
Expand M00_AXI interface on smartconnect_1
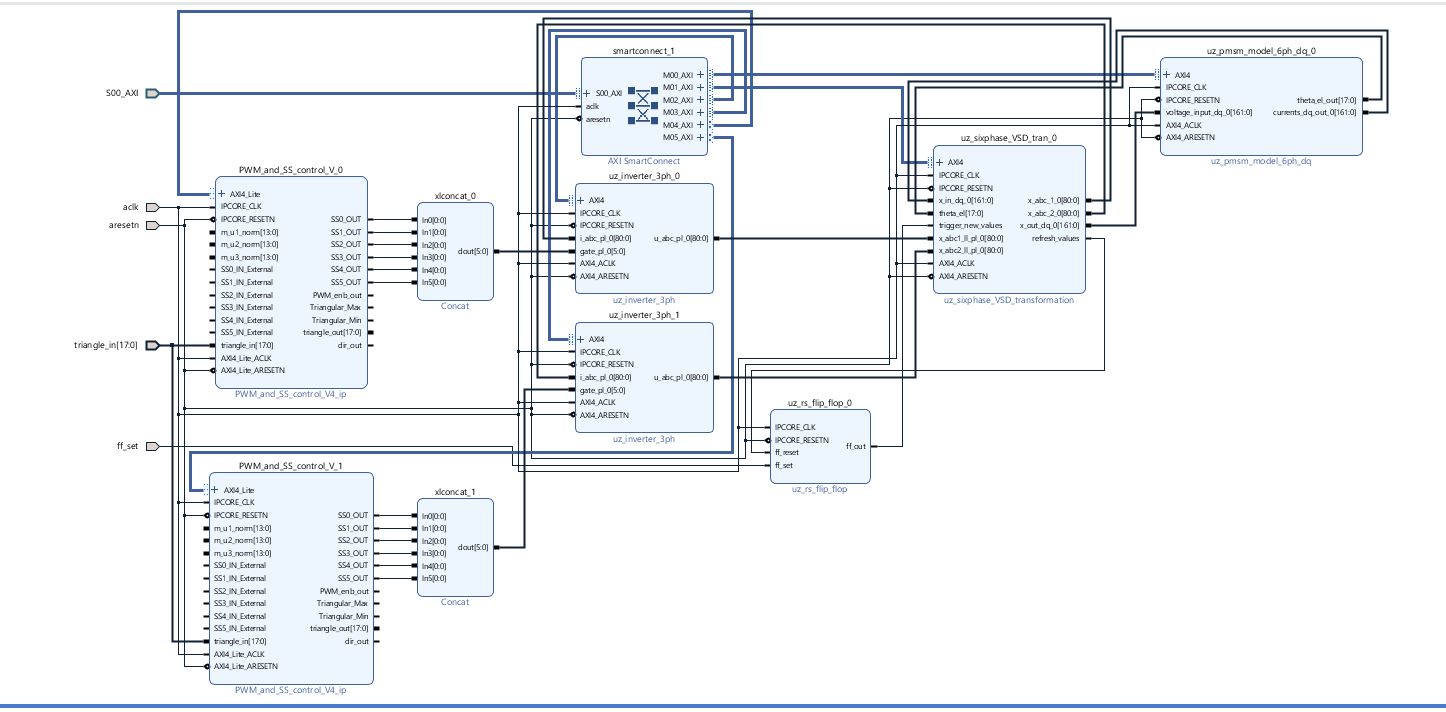tap(700, 75)
